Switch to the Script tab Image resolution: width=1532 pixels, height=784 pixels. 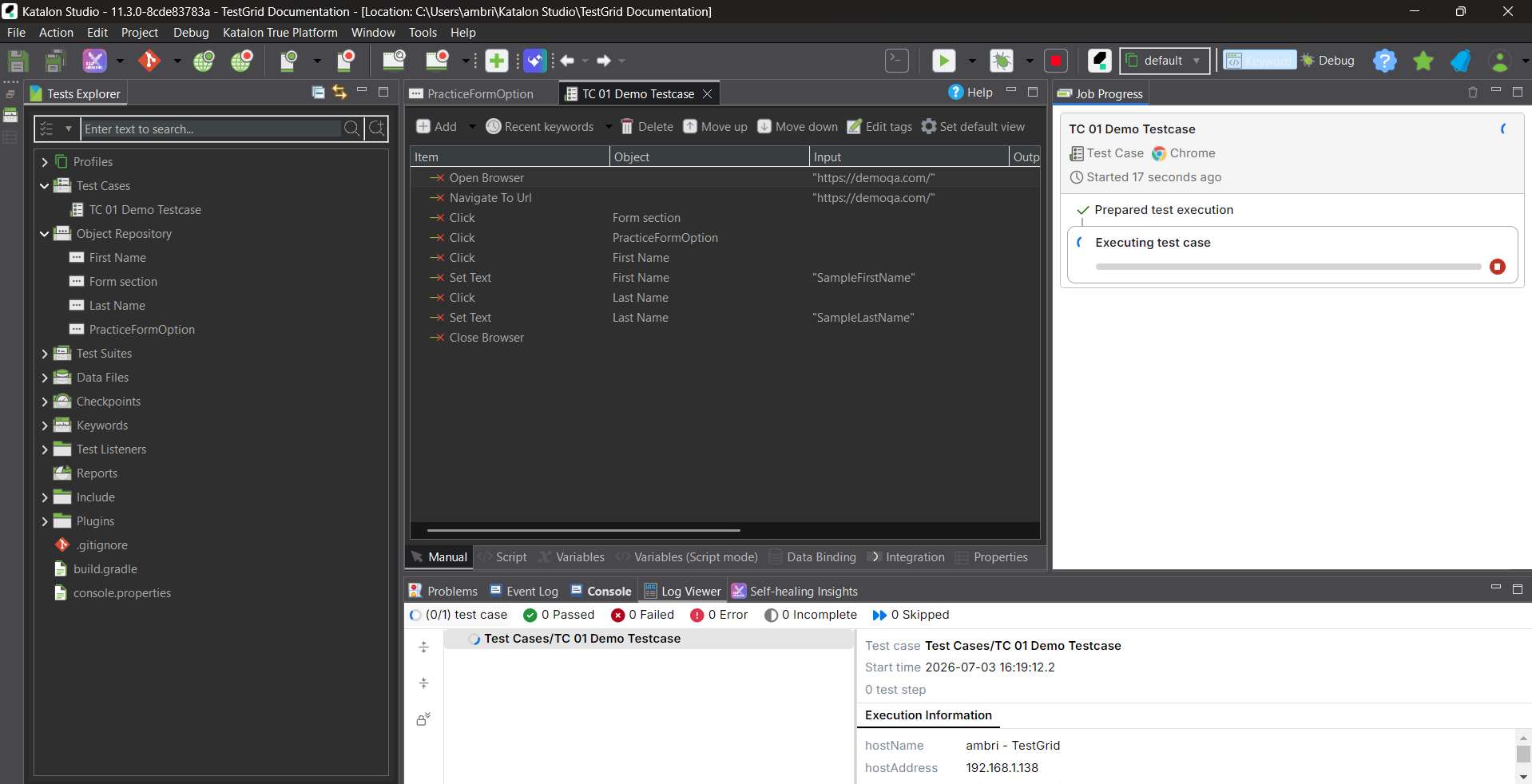pyautogui.click(x=502, y=557)
